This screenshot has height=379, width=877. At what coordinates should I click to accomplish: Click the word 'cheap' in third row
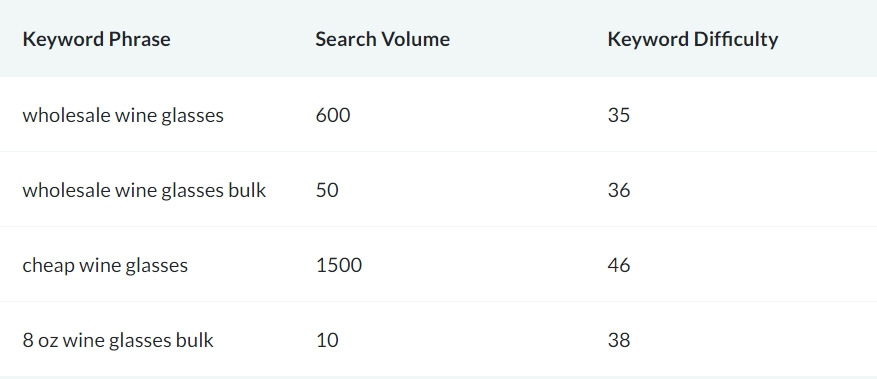click(x=48, y=266)
